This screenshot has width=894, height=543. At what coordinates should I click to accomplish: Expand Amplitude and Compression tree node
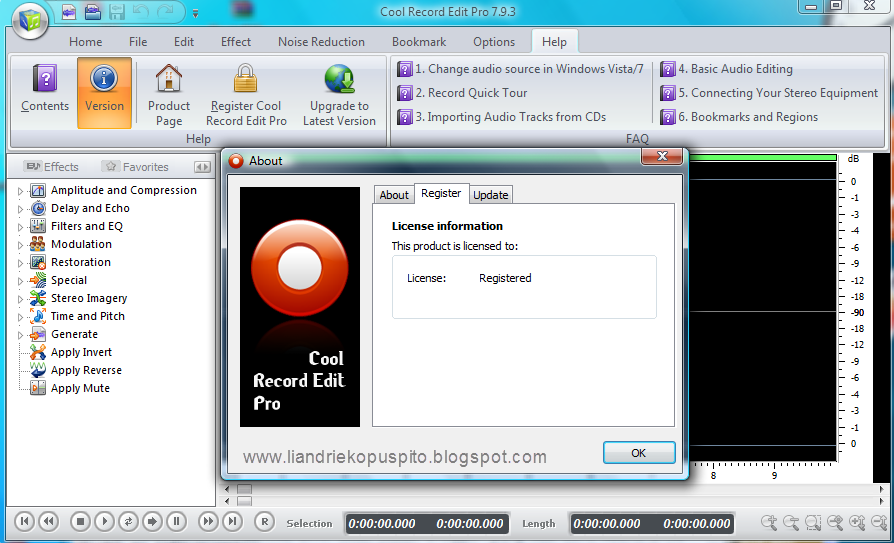21,191
